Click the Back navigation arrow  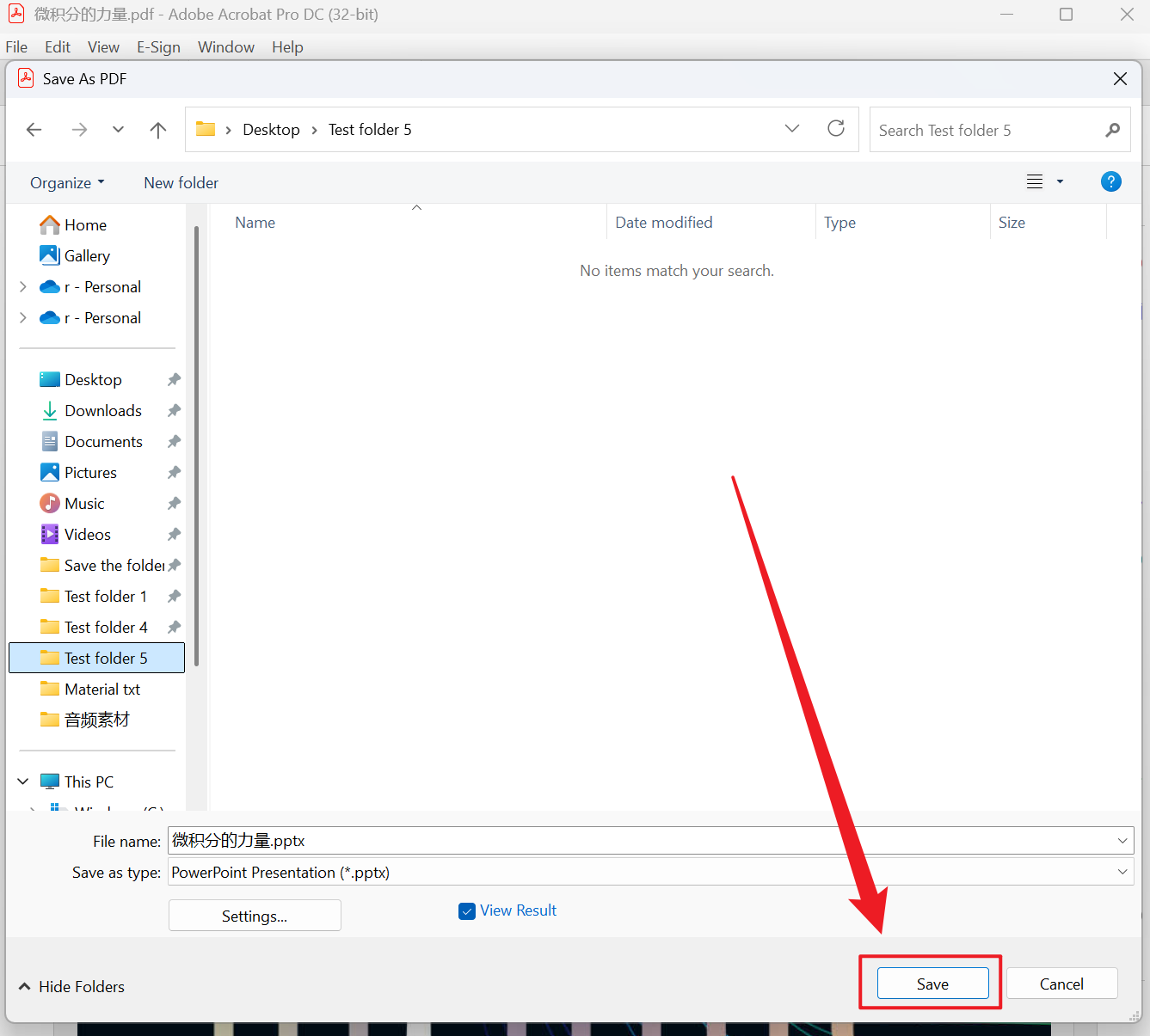(x=34, y=130)
